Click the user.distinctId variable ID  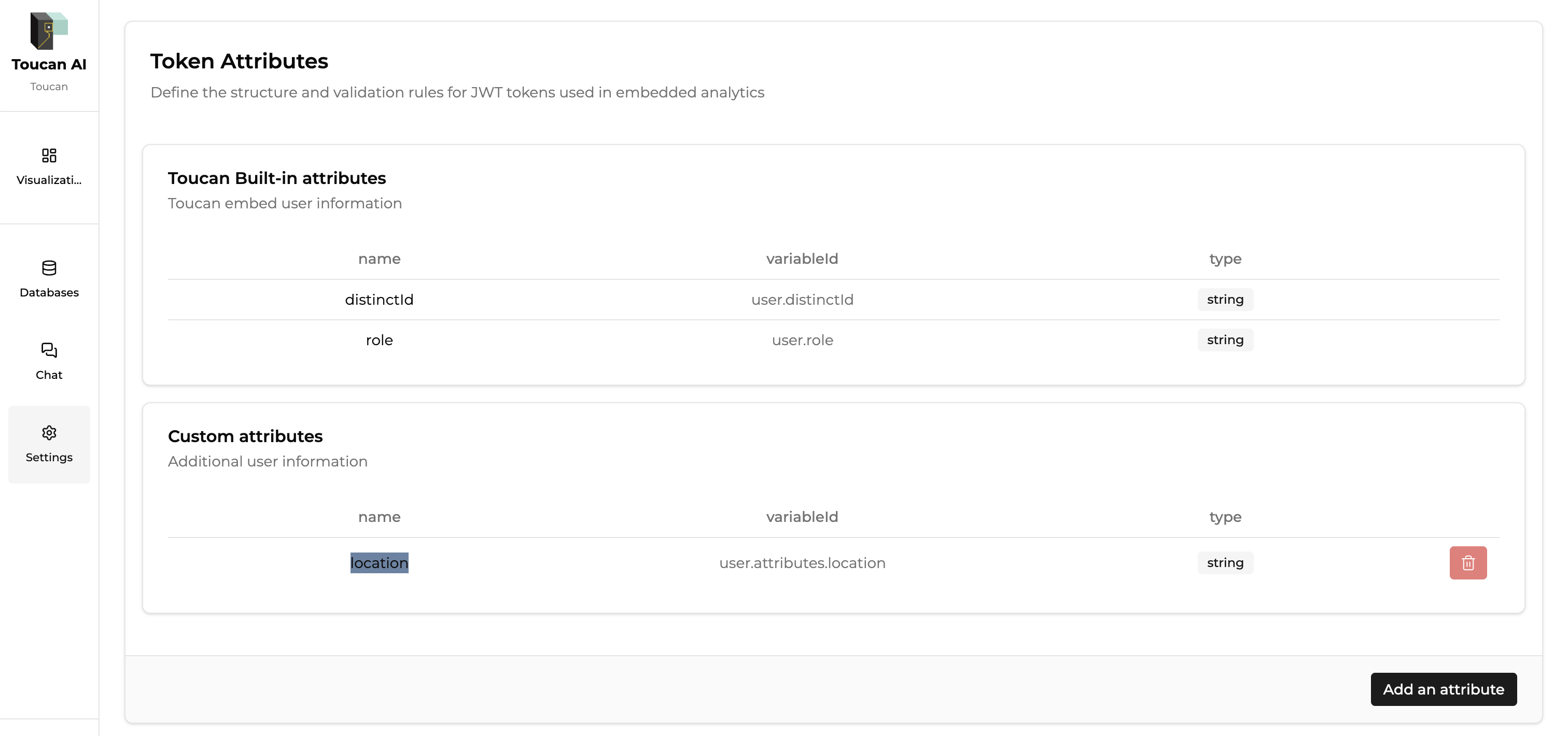(x=802, y=299)
